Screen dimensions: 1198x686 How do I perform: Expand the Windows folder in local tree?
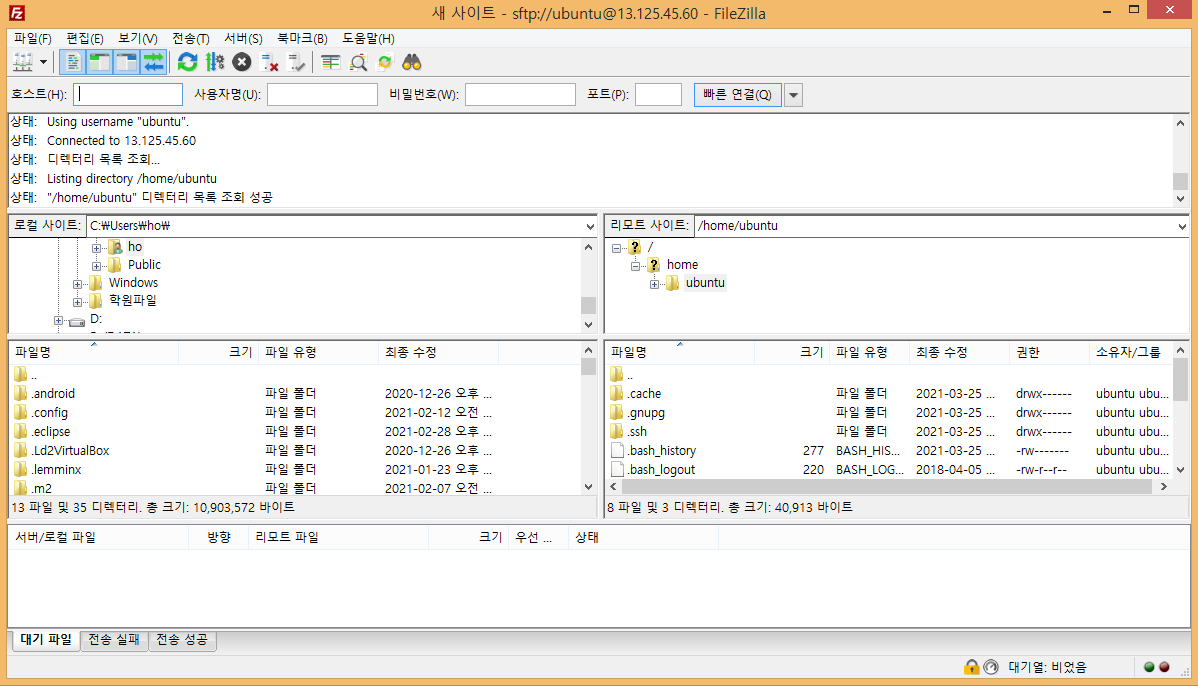coord(77,284)
